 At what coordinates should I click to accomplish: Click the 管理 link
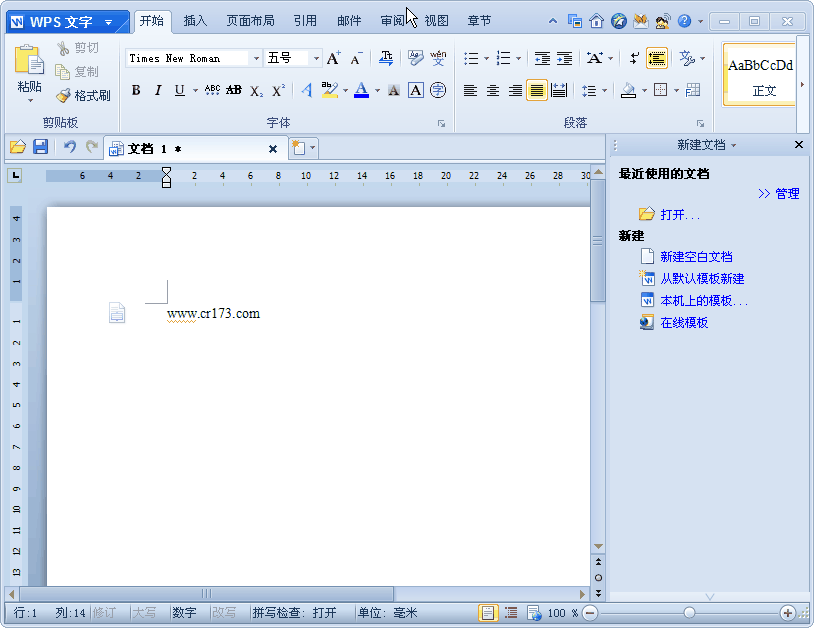click(787, 194)
